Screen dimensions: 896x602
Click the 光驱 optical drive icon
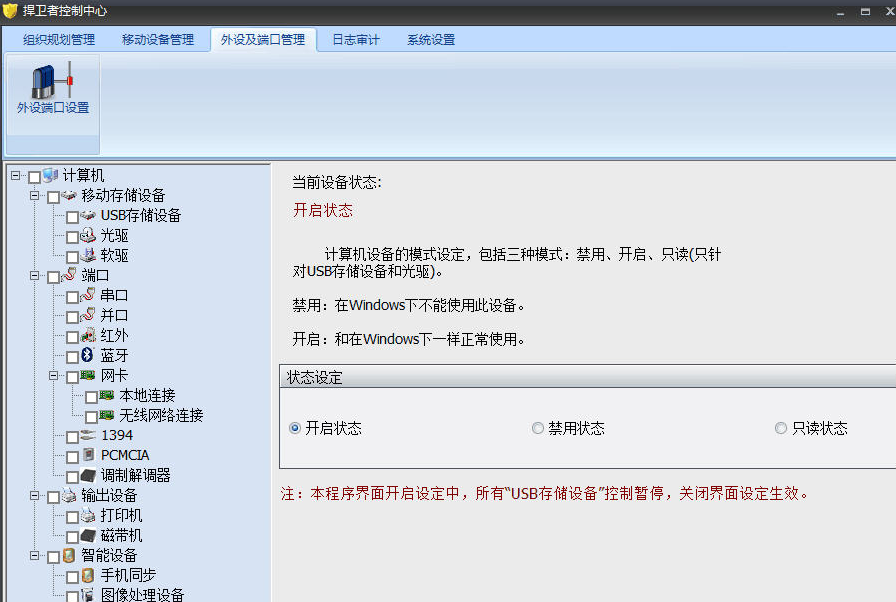(x=89, y=235)
